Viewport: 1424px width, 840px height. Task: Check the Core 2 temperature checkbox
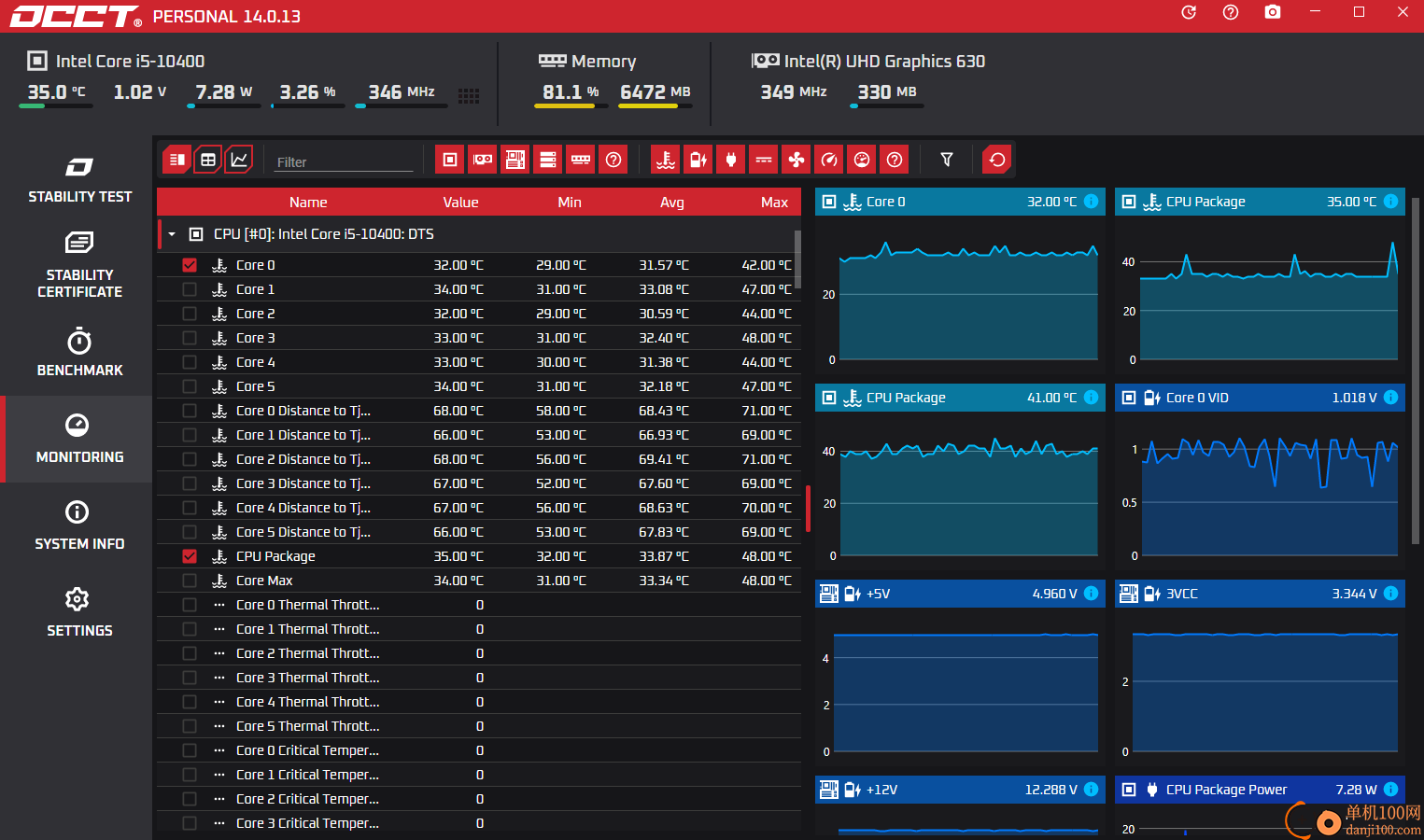pos(190,314)
